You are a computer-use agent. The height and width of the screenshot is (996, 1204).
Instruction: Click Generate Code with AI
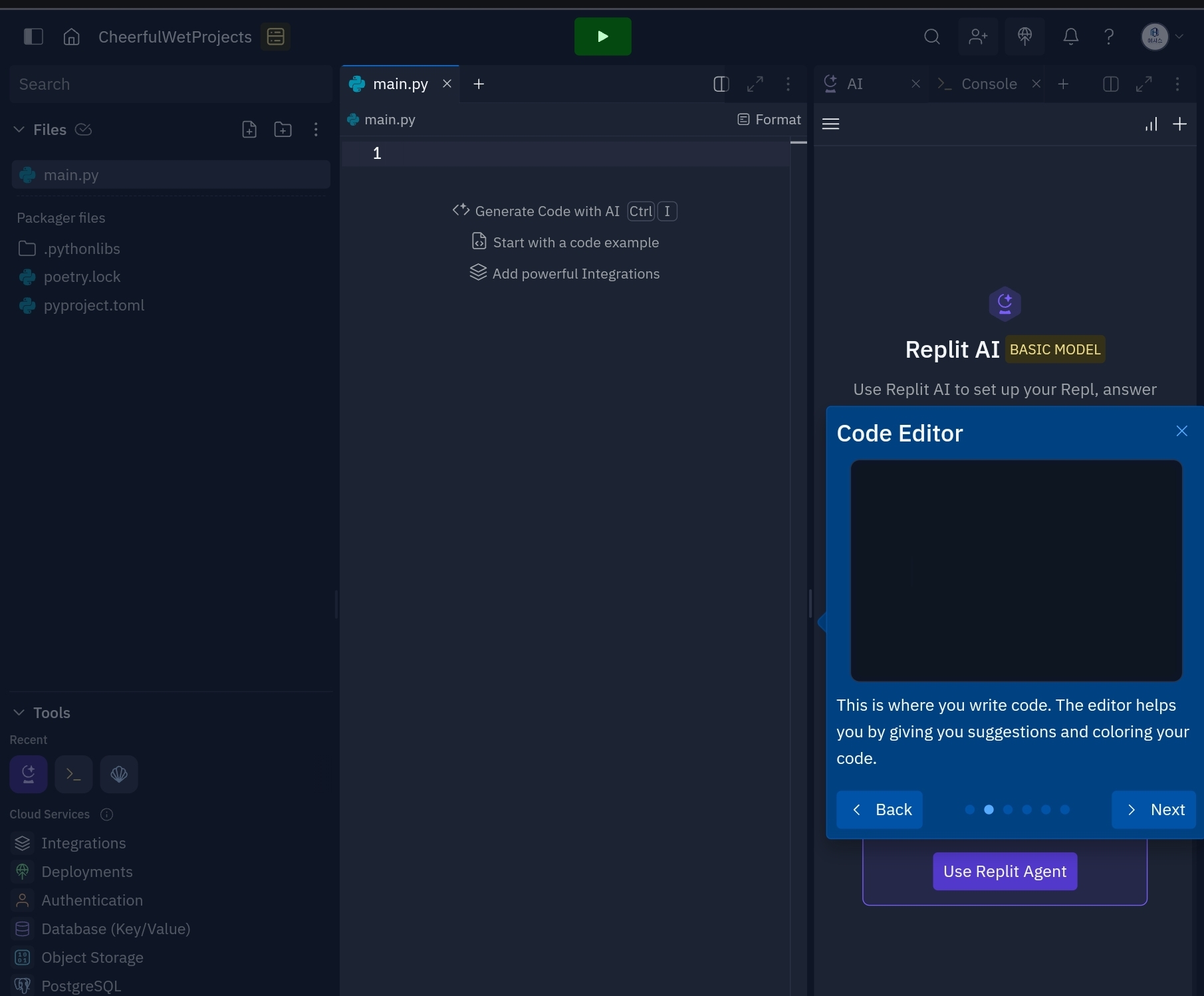[x=564, y=211]
